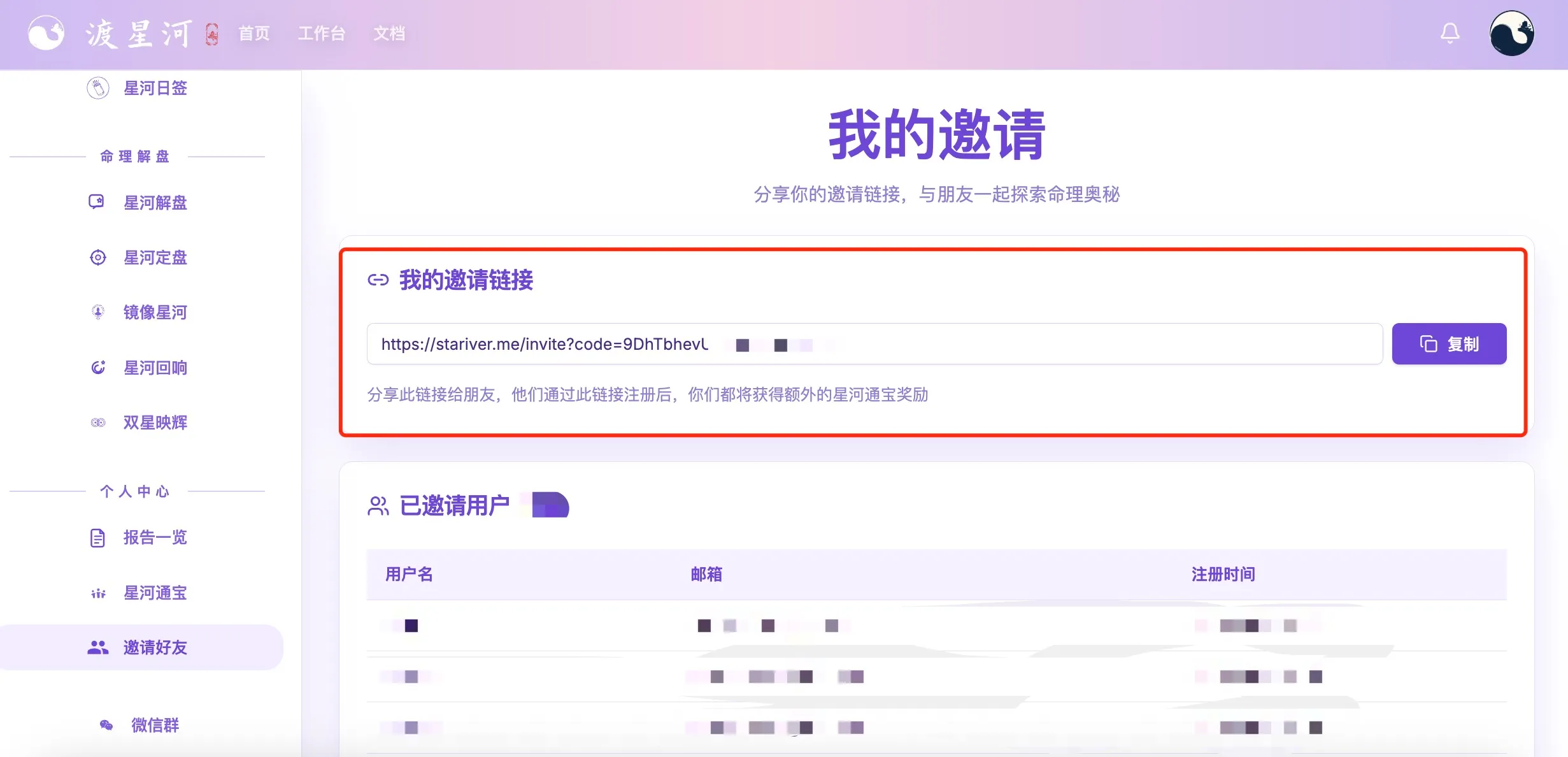Image resolution: width=1568 pixels, height=757 pixels.
Task: Open the 报告一览 reports page
Action: (x=155, y=538)
